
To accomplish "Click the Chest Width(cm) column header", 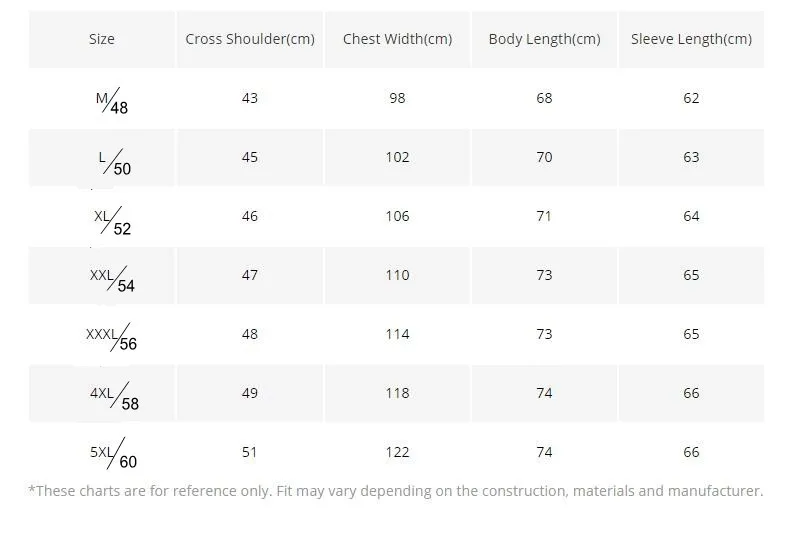I will point(398,39).
